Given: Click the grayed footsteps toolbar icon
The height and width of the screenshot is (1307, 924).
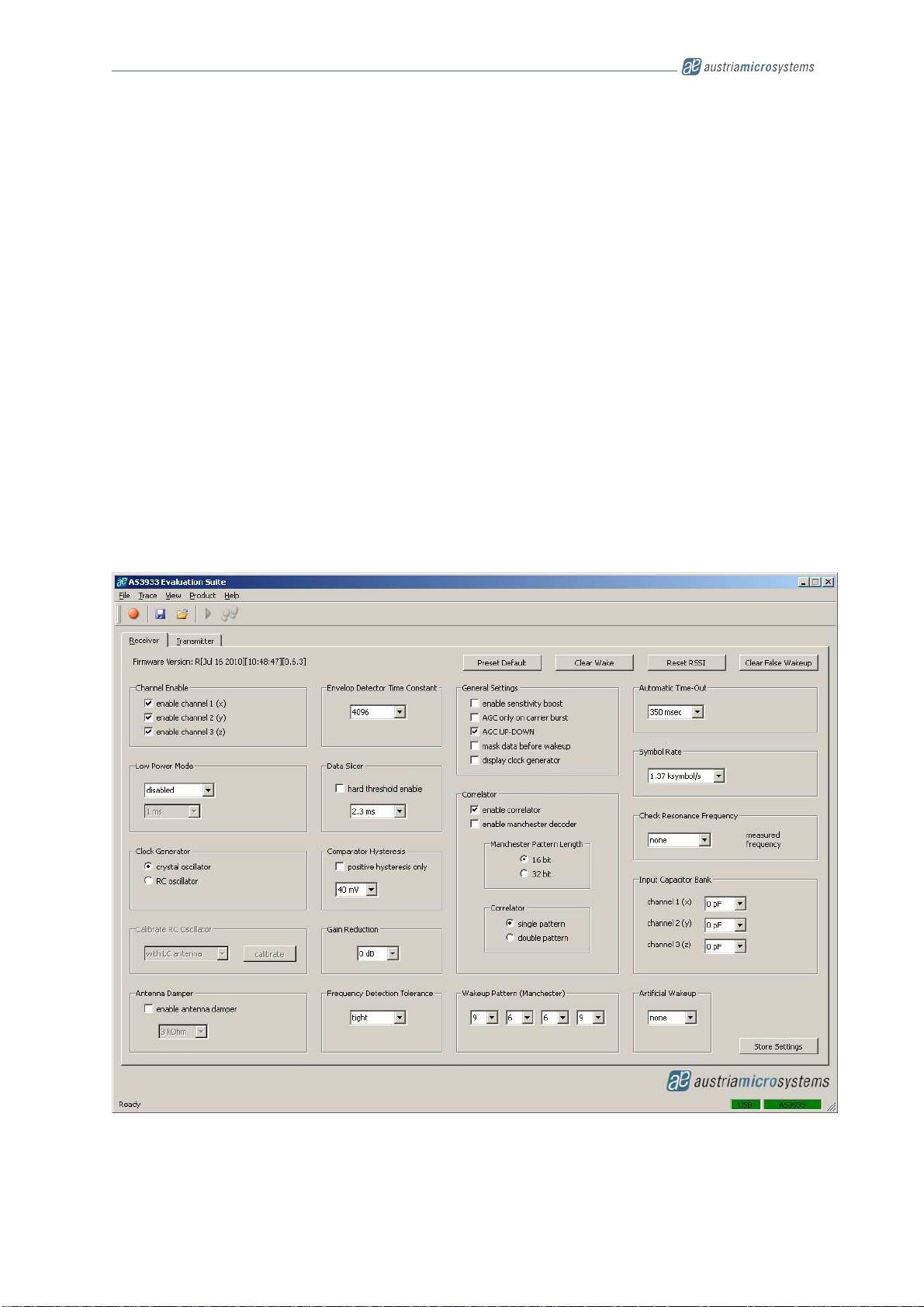Looking at the screenshot, I should (x=230, y=614).
